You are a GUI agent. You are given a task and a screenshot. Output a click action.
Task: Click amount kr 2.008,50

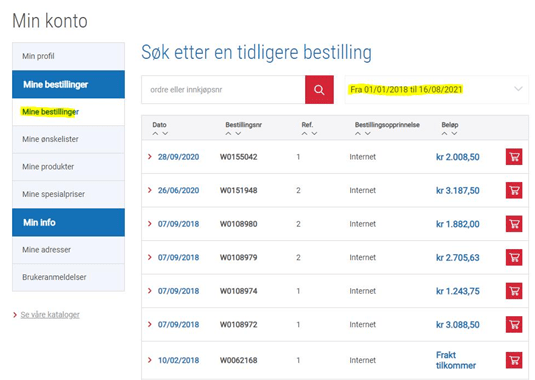[458, 157]
